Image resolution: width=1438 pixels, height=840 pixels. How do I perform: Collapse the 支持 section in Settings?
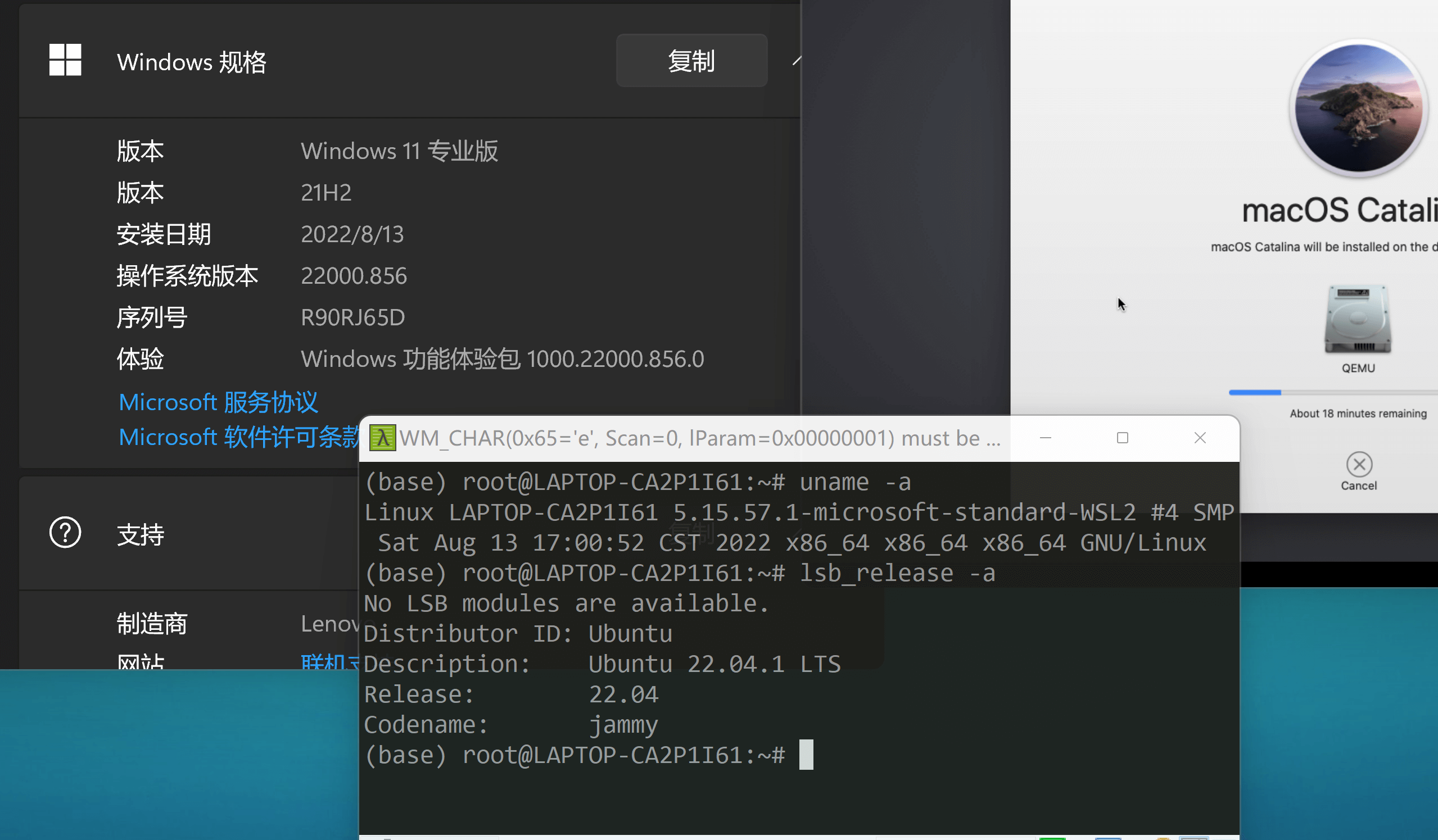click(141, 533)
